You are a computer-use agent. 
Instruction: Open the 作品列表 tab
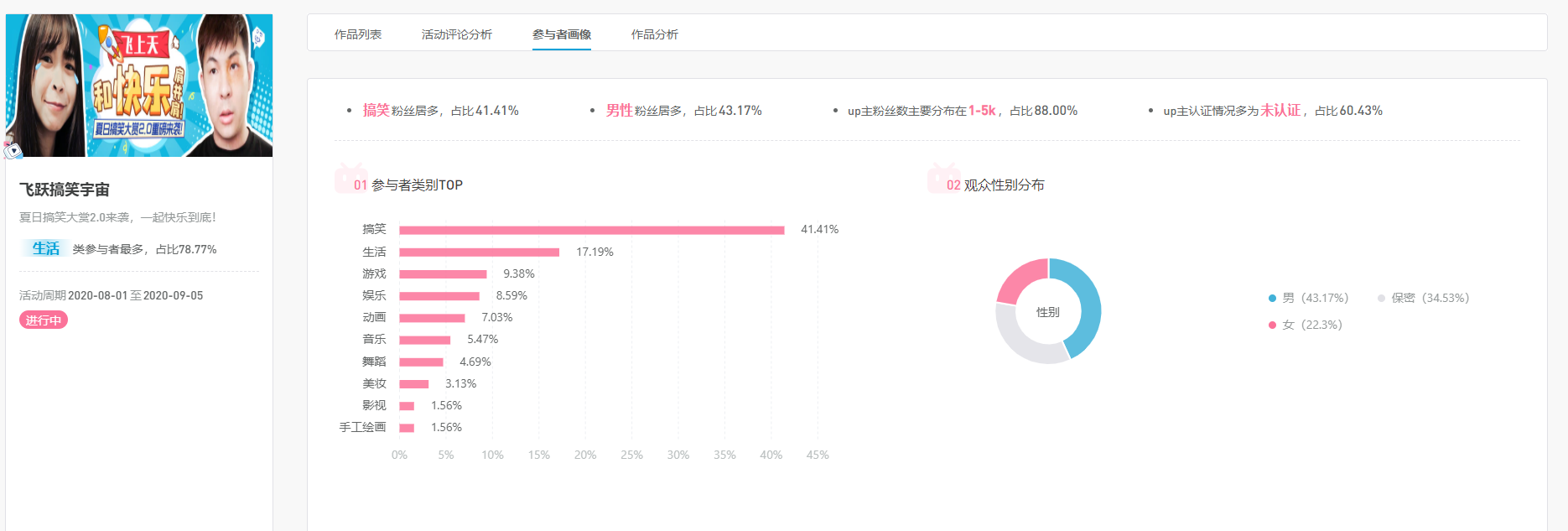(358, 34)
